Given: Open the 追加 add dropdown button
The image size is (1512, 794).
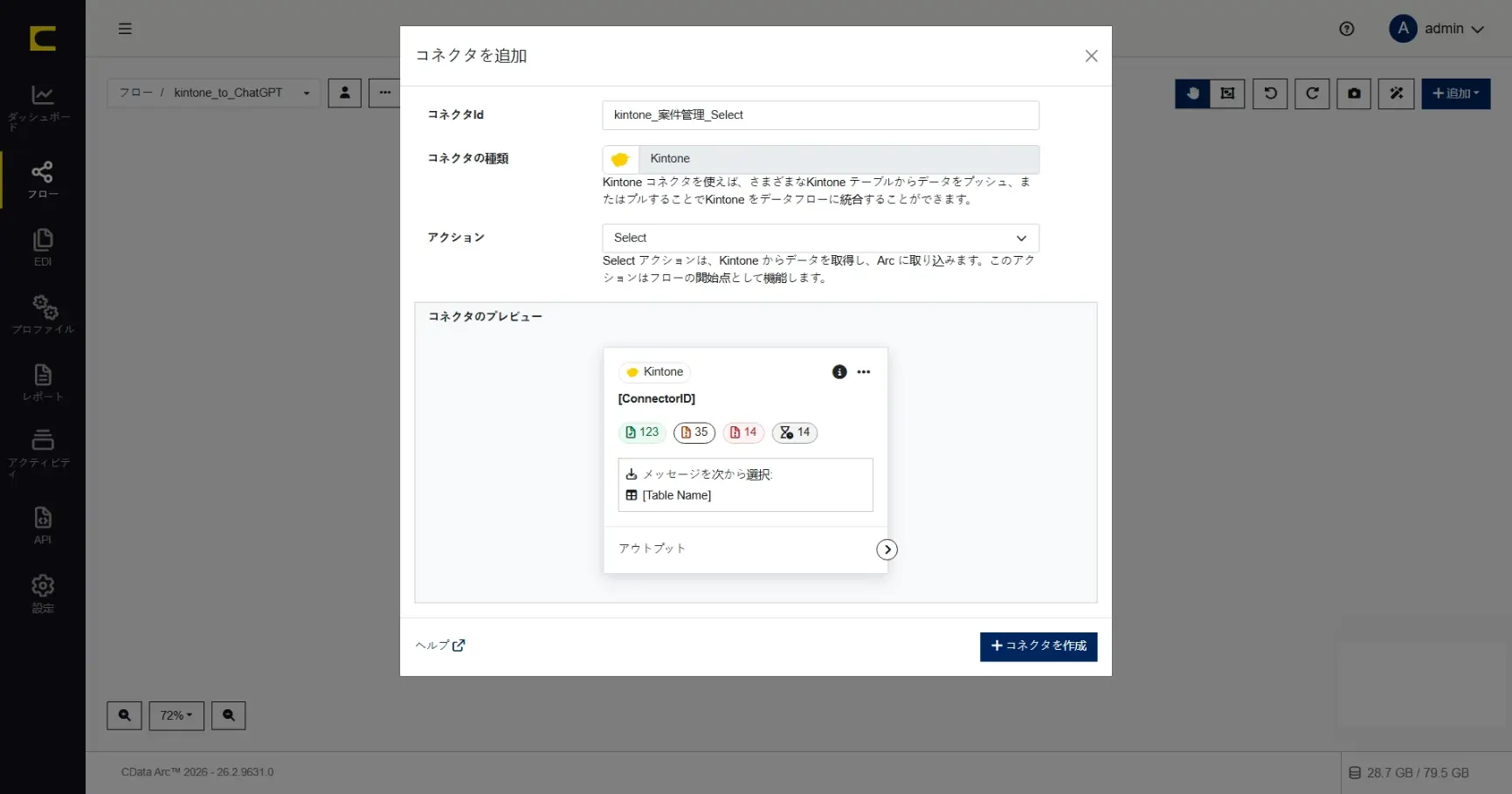Looking at the screenshot, I should tap(1455, 93).
